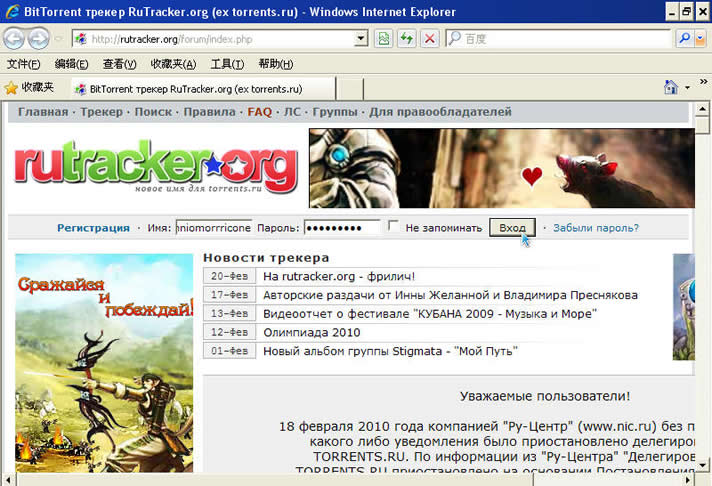Viewport: 712px width, 486px height.
Task: Open news about Инны Желанной и Владимира Преснякова
Action: pos(450,295)
